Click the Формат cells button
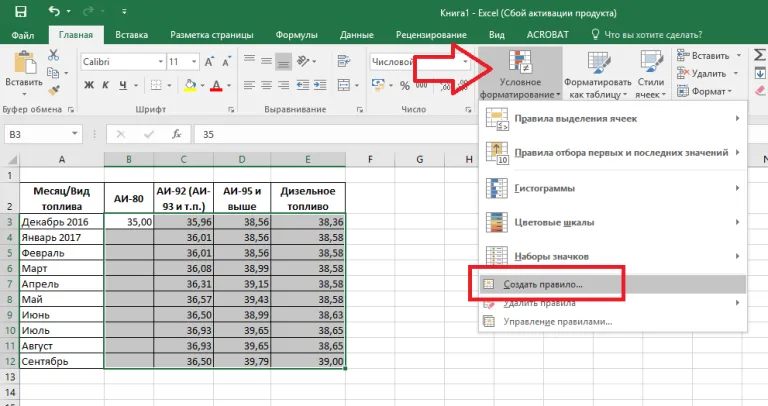This screenshot has height=406, width=768. coord(705,91)
